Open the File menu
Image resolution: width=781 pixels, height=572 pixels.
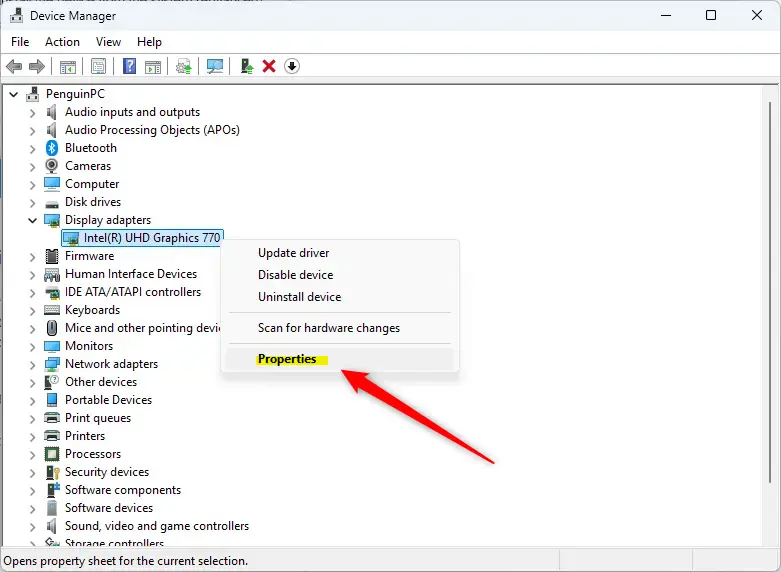point(20,42)
